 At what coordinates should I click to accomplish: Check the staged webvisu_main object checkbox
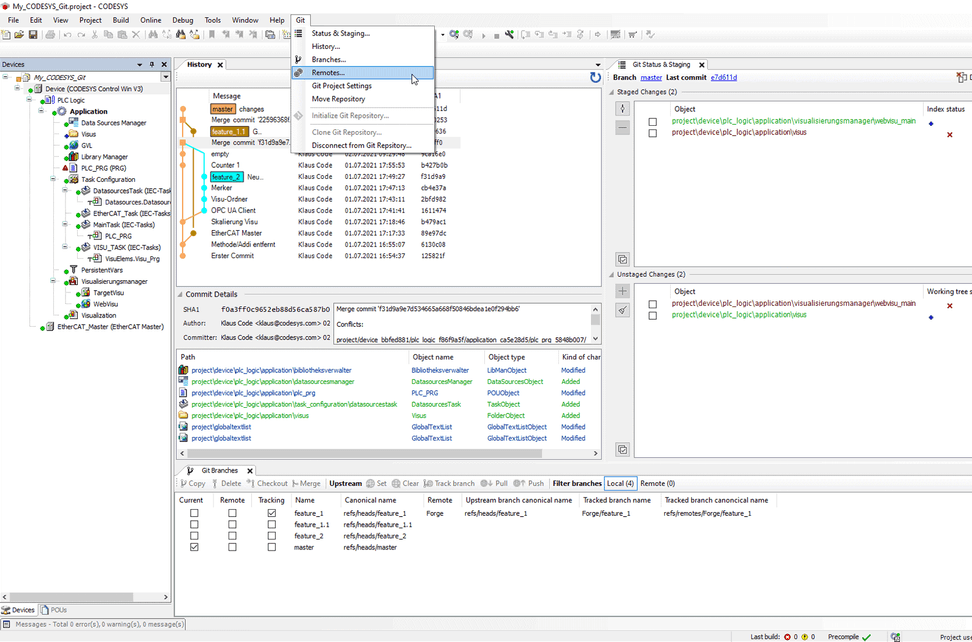[652, 122]
